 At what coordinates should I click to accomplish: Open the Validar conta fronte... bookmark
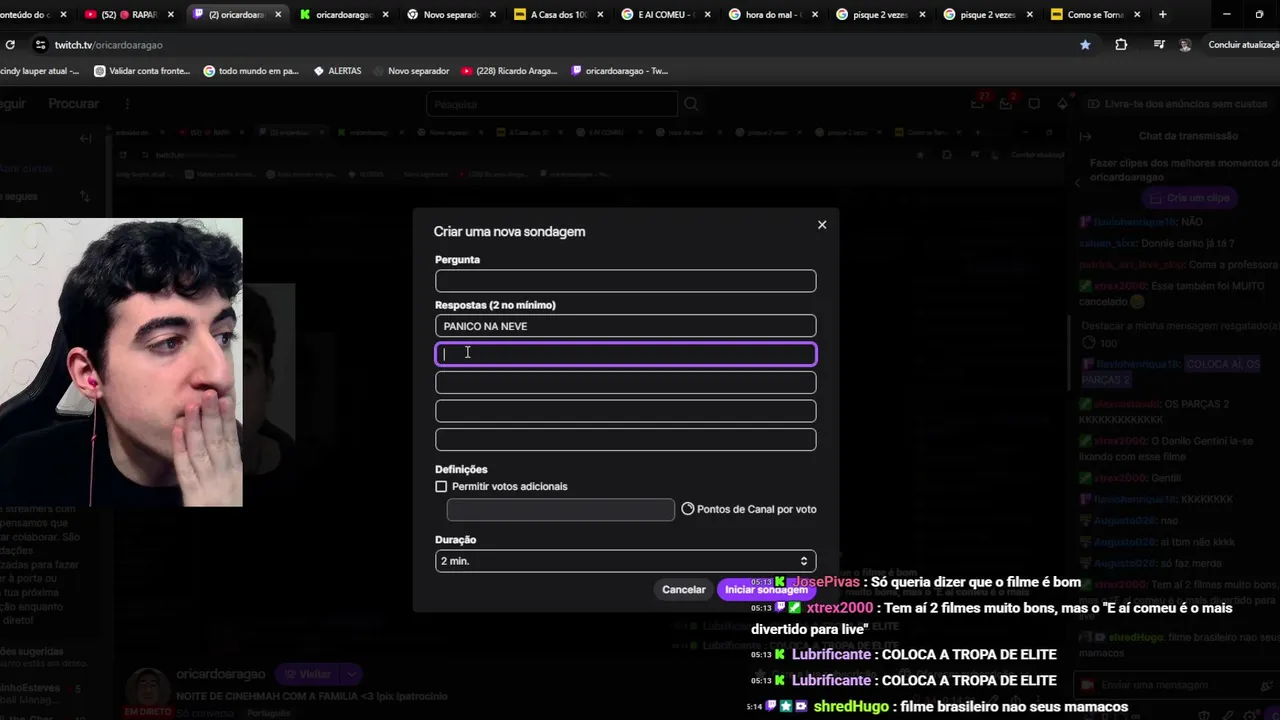(x=141, y=71)
